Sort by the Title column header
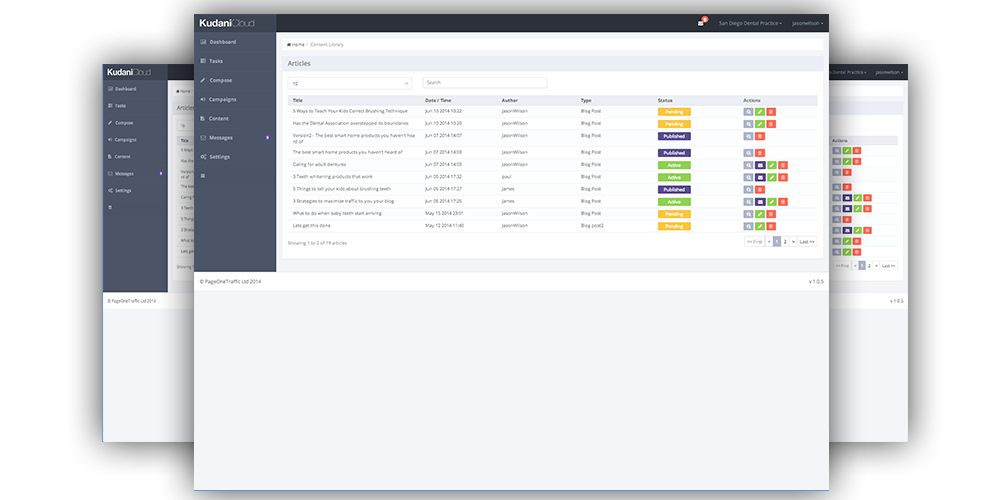 [x=298, y=100]
